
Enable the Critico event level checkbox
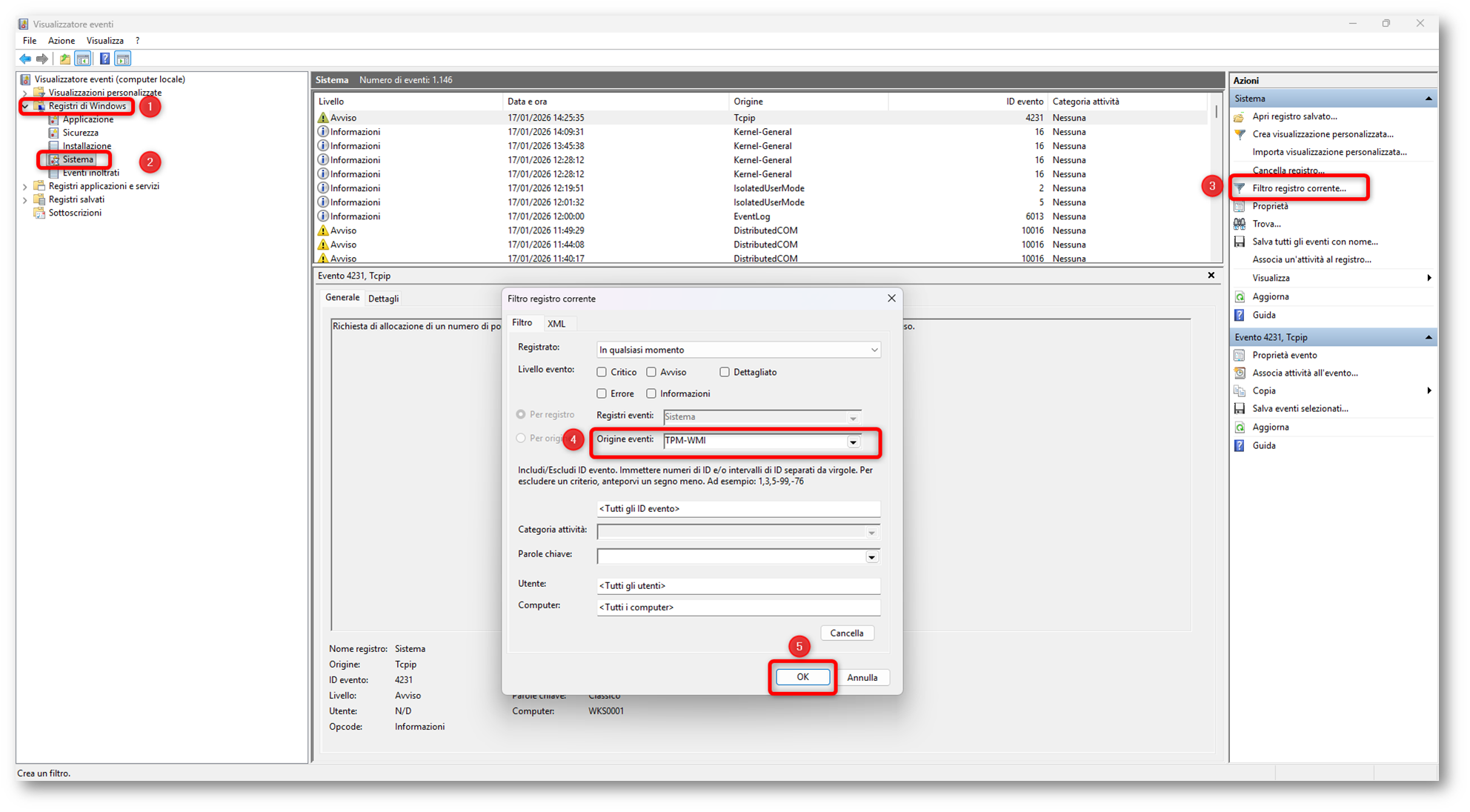[x=602, y=372]
